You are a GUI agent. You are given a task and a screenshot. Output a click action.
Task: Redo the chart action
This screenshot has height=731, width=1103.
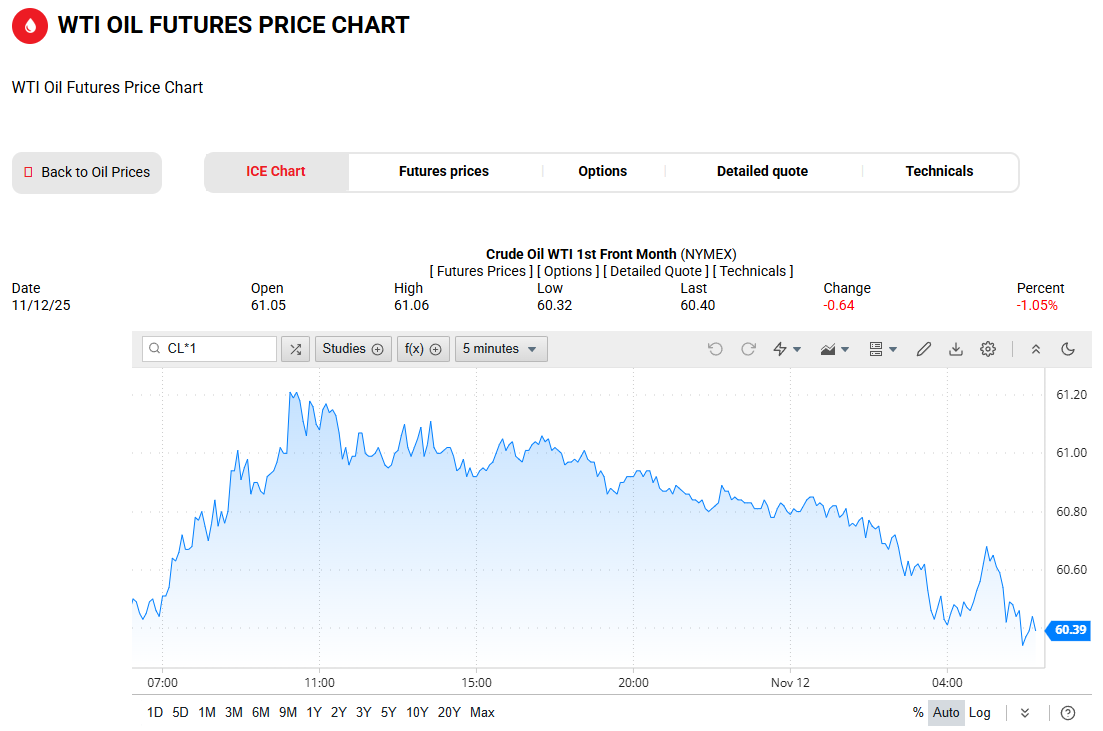point(748,349)
